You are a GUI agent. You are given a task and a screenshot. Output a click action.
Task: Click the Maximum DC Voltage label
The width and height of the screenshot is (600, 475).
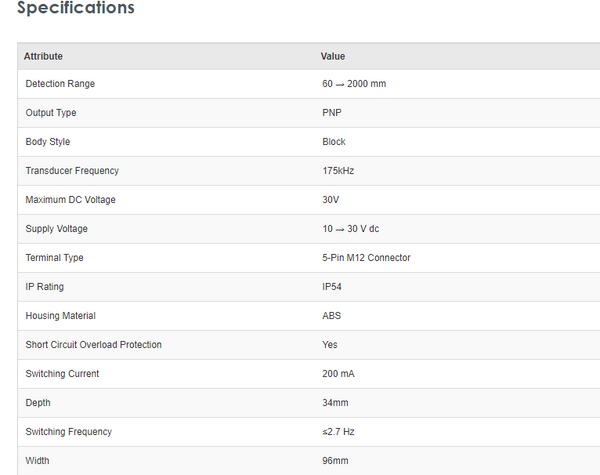[x=71, y=200]
